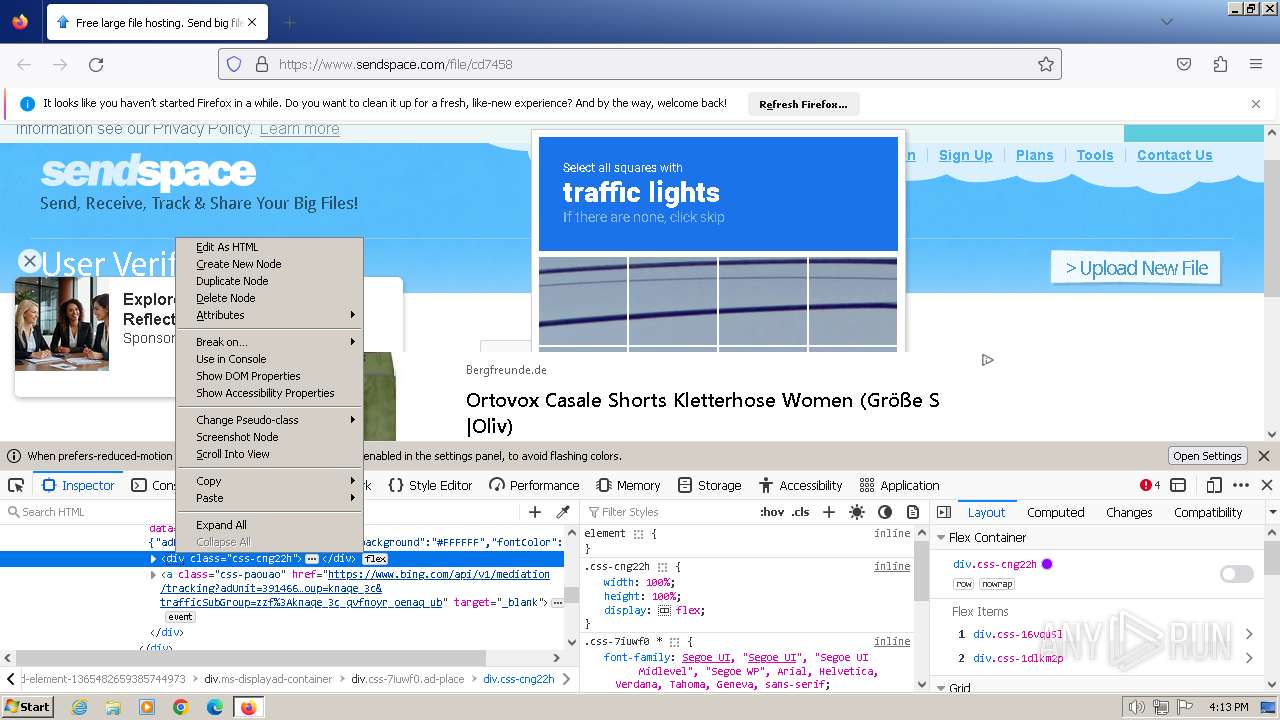Open the Windows Start menu
Image resolution: width=1280 pixels, height=720 pixels.
(x=27, y=707)
